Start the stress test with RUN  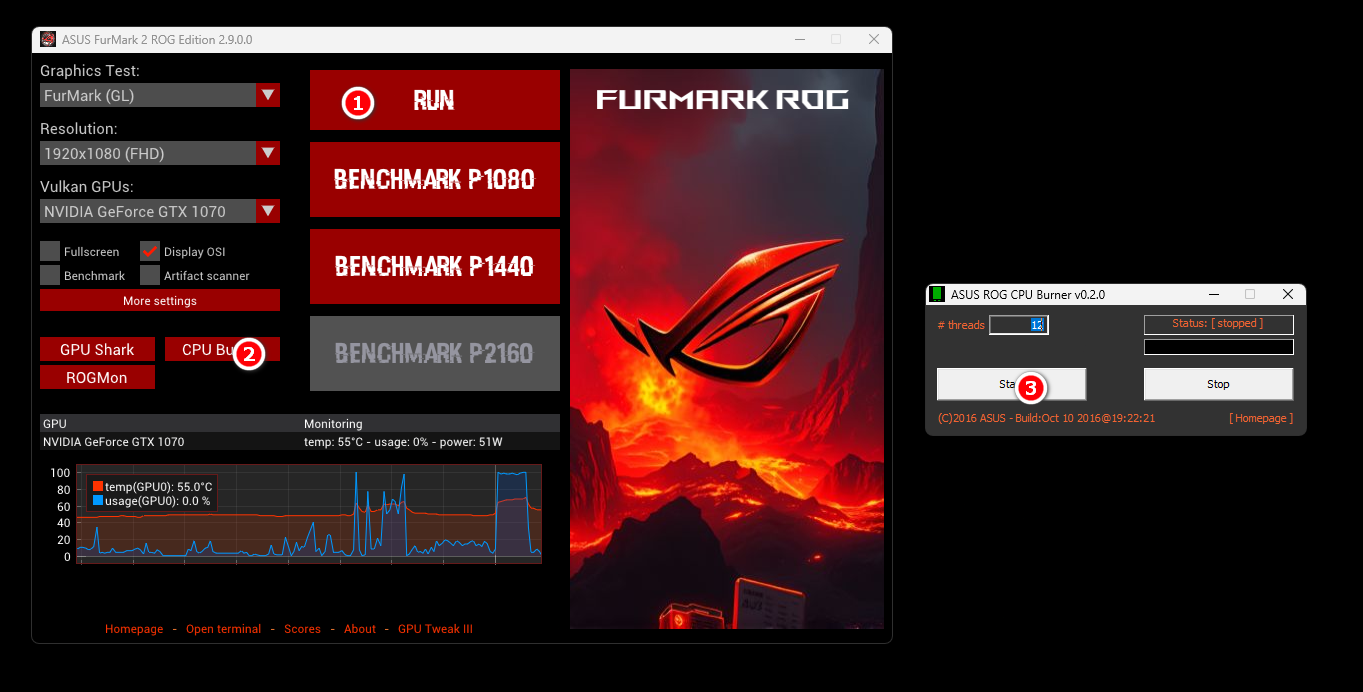[435, 100]
